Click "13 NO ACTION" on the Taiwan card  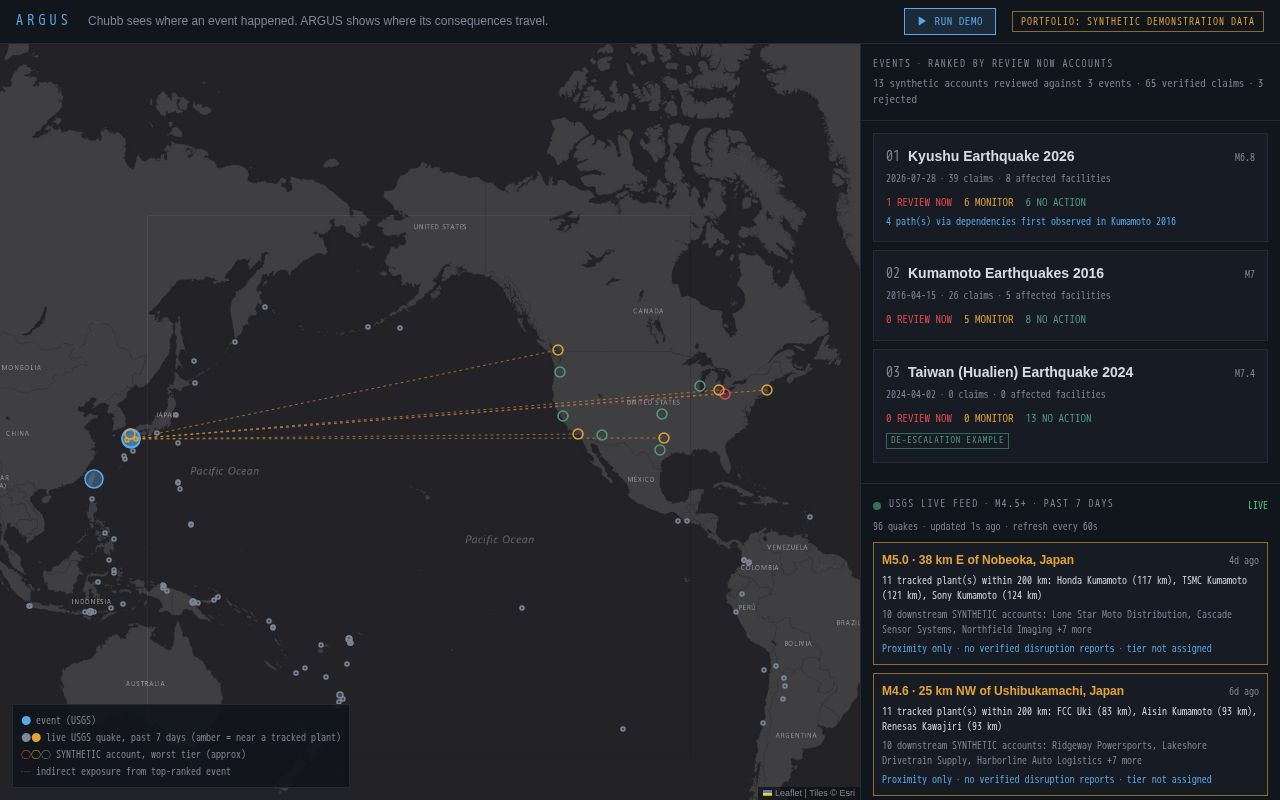coord(1058,419)
